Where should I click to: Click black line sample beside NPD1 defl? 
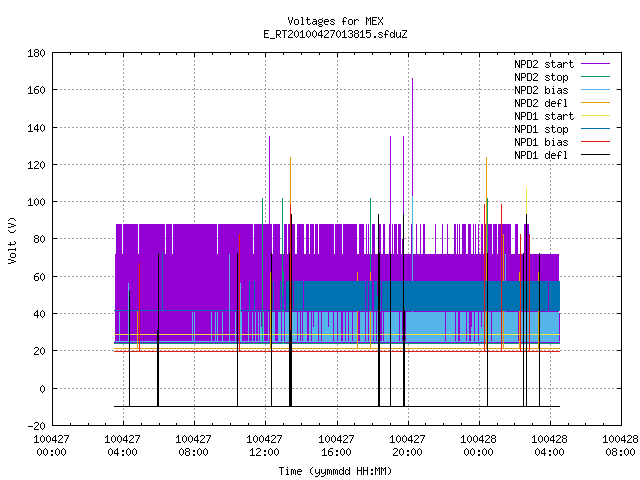(x=595, y=155)
